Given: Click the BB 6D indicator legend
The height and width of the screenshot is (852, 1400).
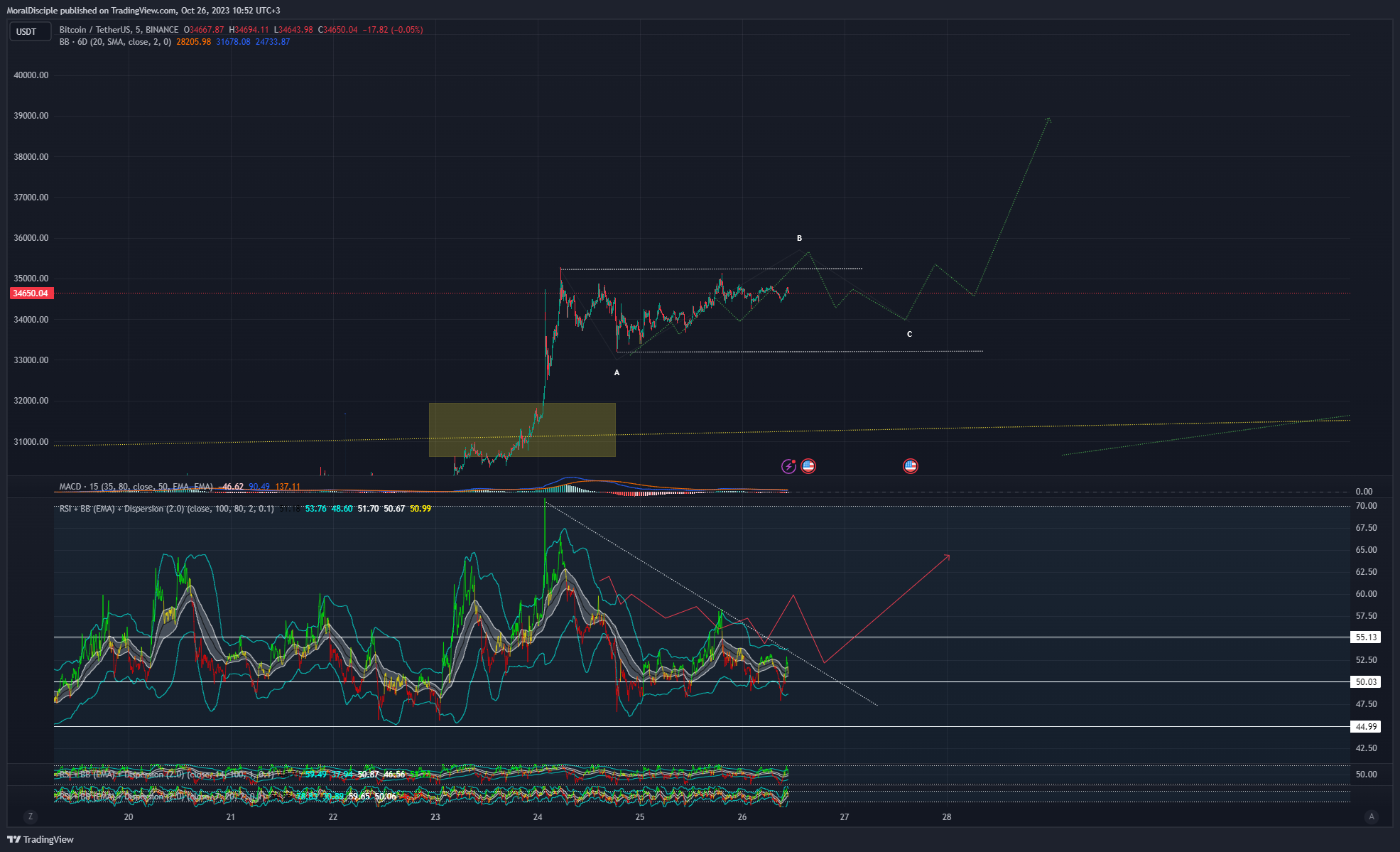Looking at the screenshot, I should pos(115,42).
